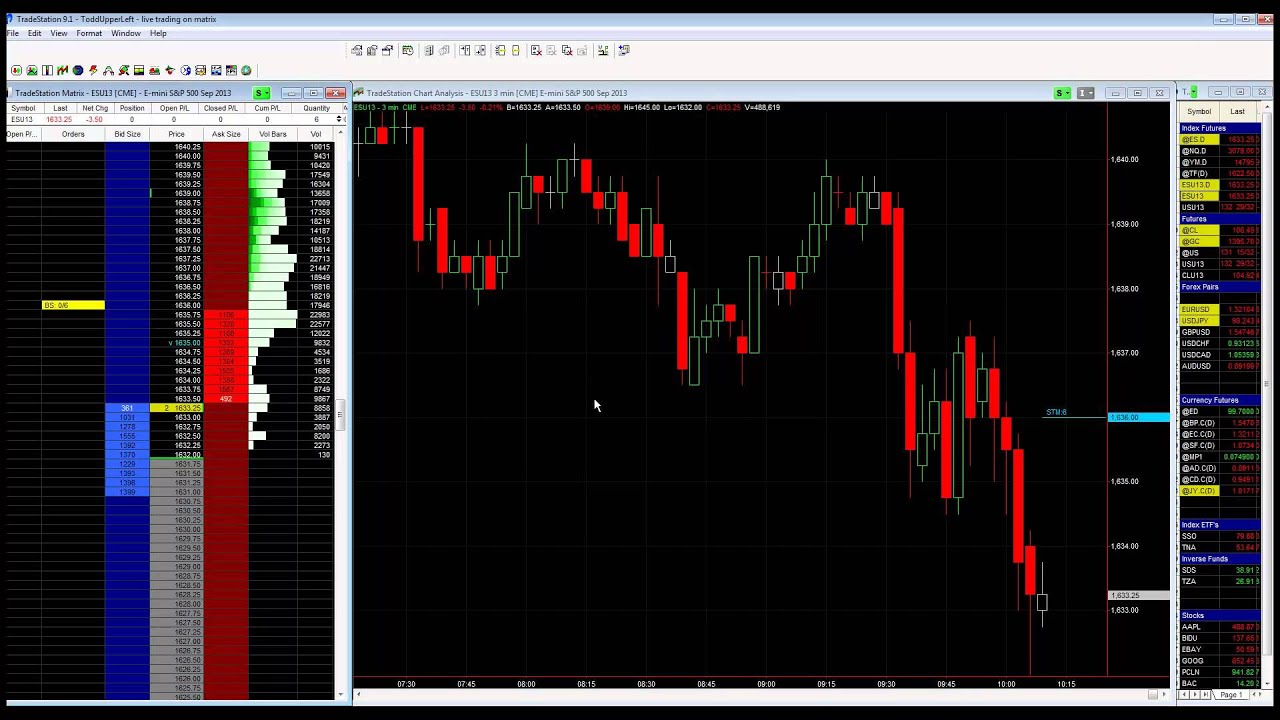Click the chart horizontal scrollbar thumb
Screen dimensions: 1280x720
(1152, 694)
